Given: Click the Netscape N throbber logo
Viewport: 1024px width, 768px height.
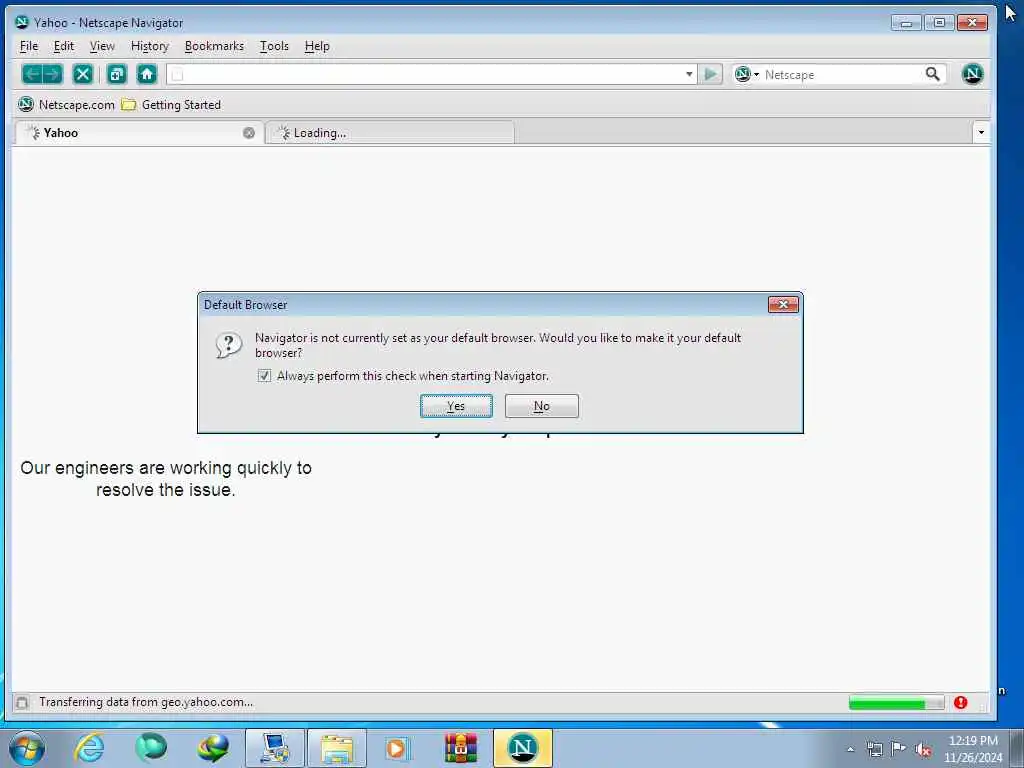Looking at the screenshot, I should point(972,74).
